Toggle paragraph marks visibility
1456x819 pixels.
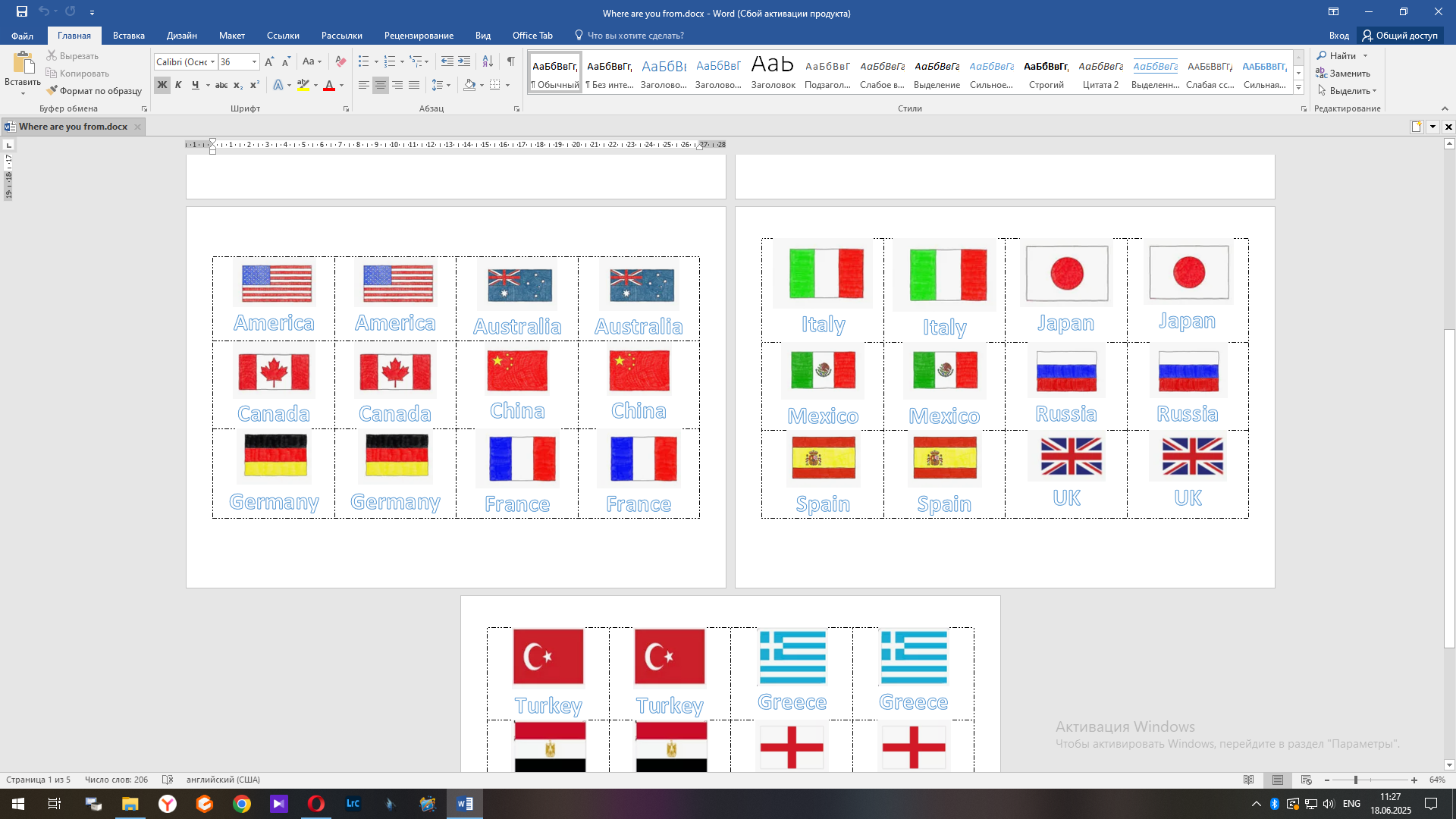click(x=511, y=61)
